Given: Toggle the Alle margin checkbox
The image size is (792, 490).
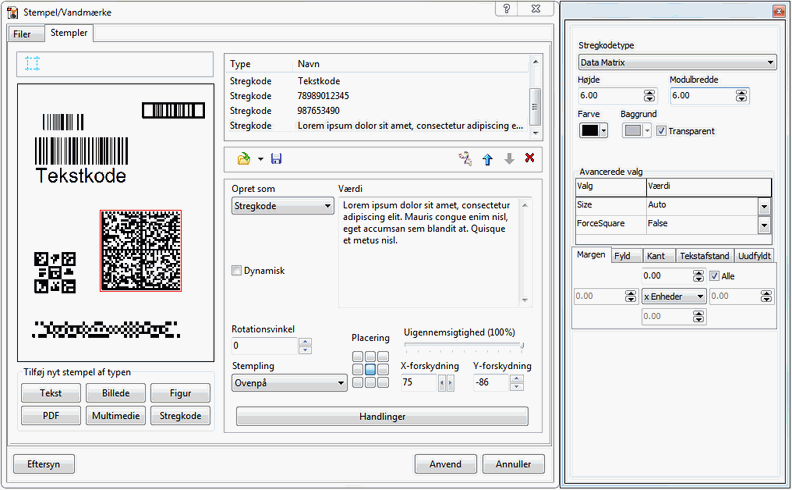Looking at the screenshot, I should click(x=714, y=276).
